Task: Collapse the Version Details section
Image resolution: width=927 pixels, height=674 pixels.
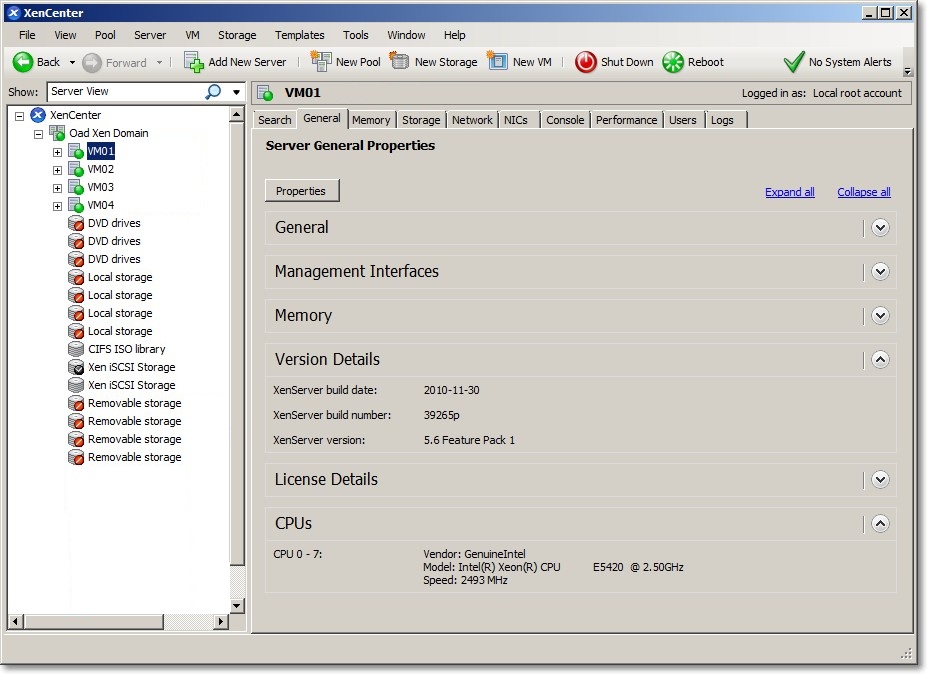Action: (x=880, y=359)
